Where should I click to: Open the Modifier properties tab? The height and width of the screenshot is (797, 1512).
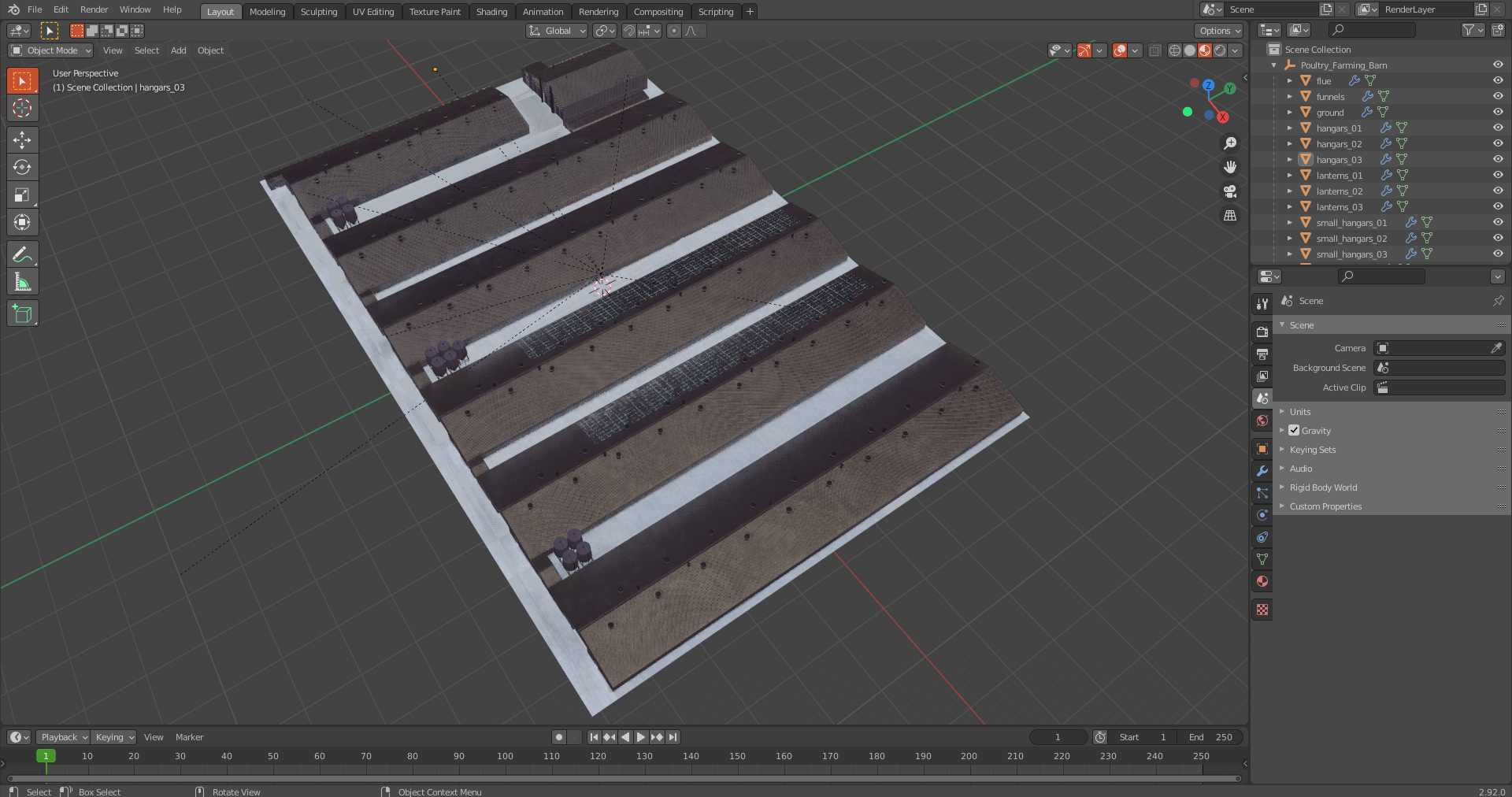[1262, 471]
